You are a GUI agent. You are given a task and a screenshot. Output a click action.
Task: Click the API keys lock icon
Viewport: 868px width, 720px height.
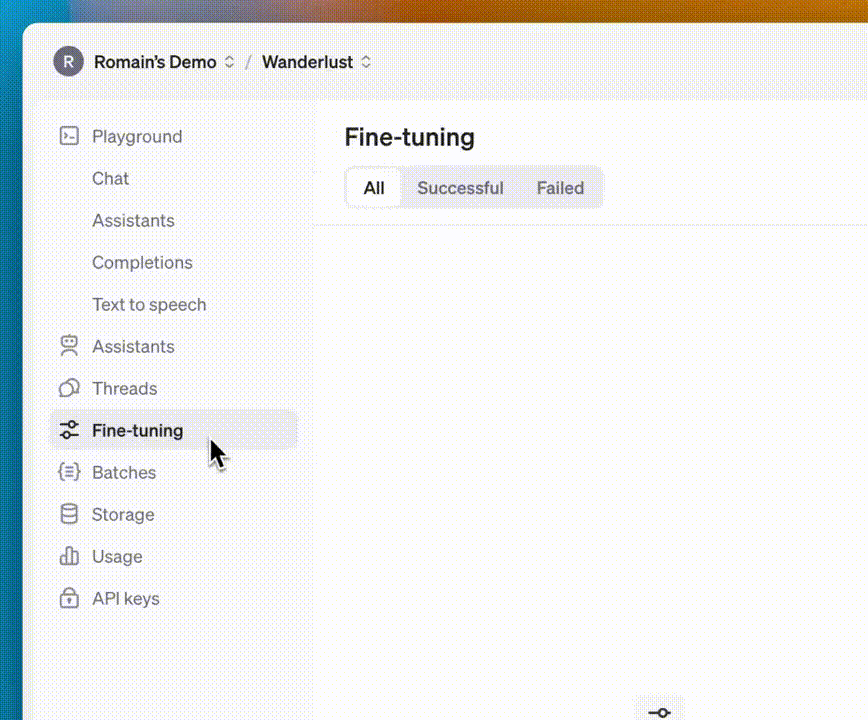(x=69, y=598)
